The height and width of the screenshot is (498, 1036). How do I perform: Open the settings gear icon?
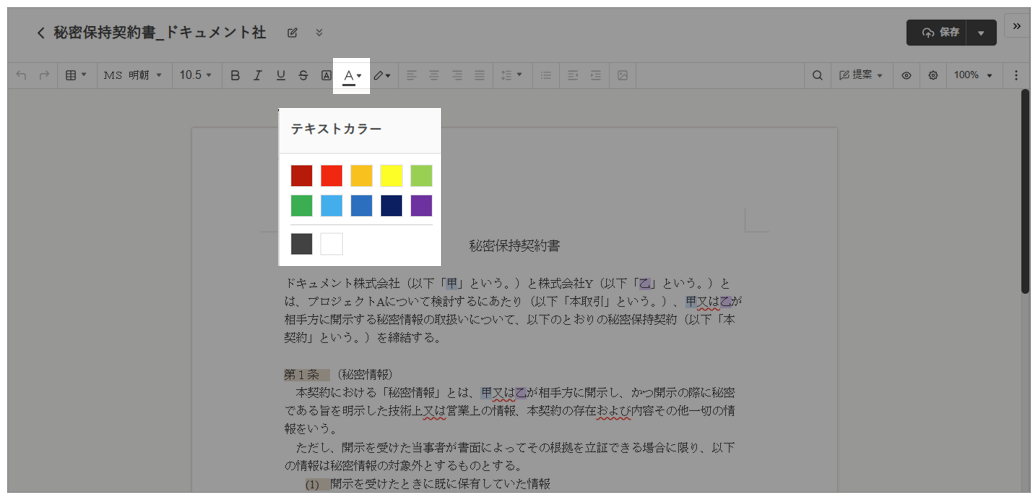933,75
